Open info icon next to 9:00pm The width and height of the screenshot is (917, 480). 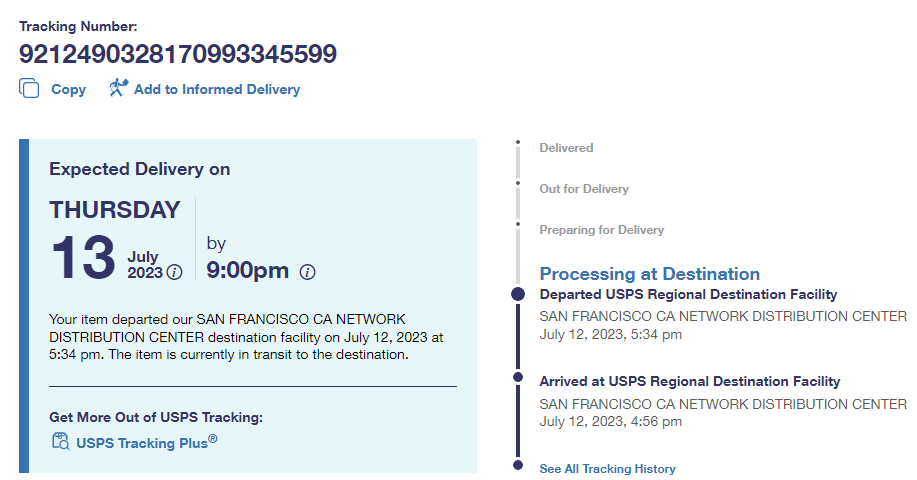308,272
